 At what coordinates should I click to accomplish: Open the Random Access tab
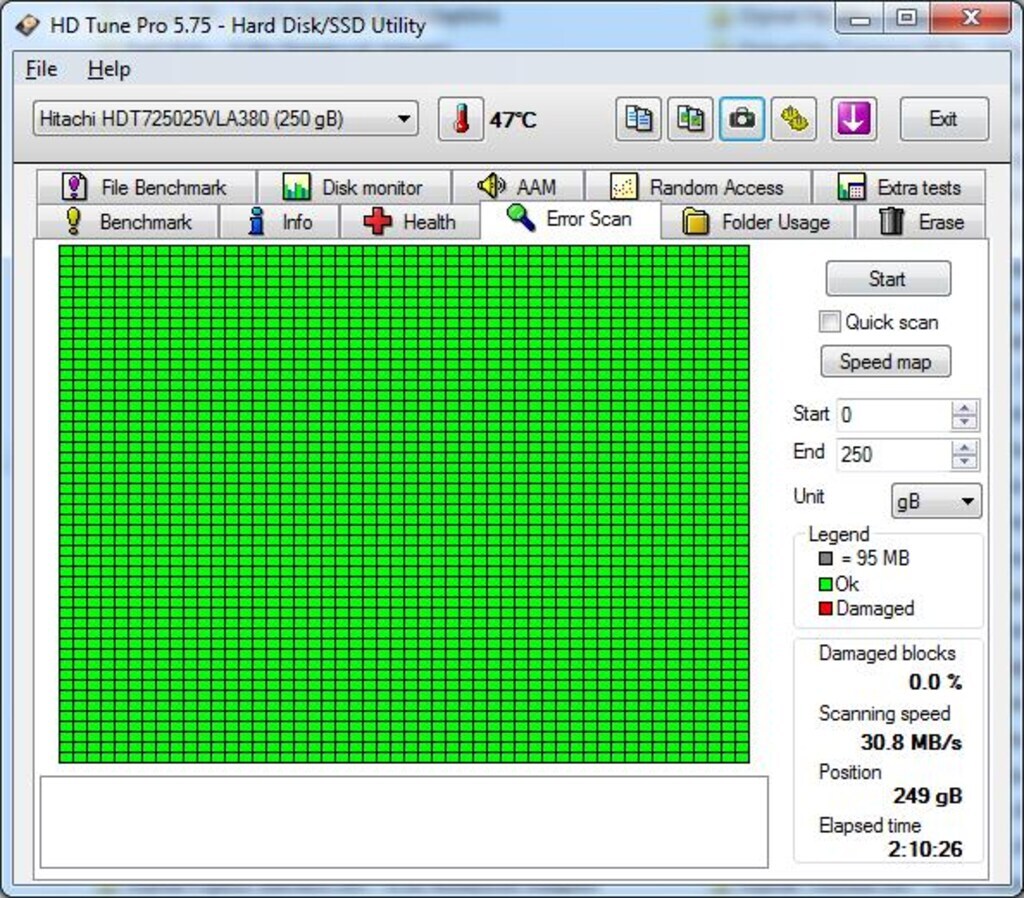[x=698, y=187]
